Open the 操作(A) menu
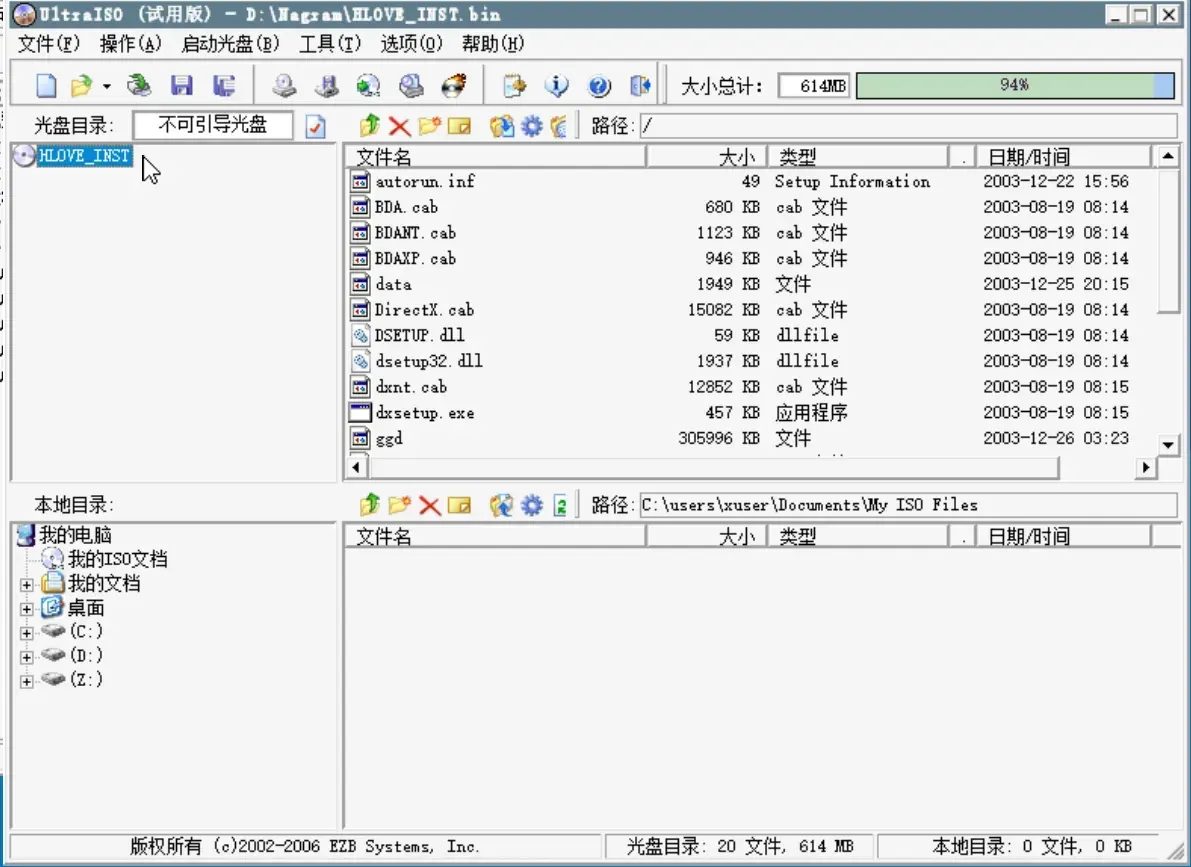1191x867 pixels. coord(131,43)
